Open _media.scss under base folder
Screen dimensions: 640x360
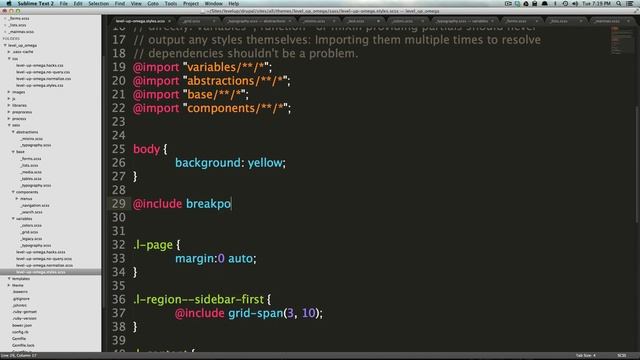pos(31,172)
